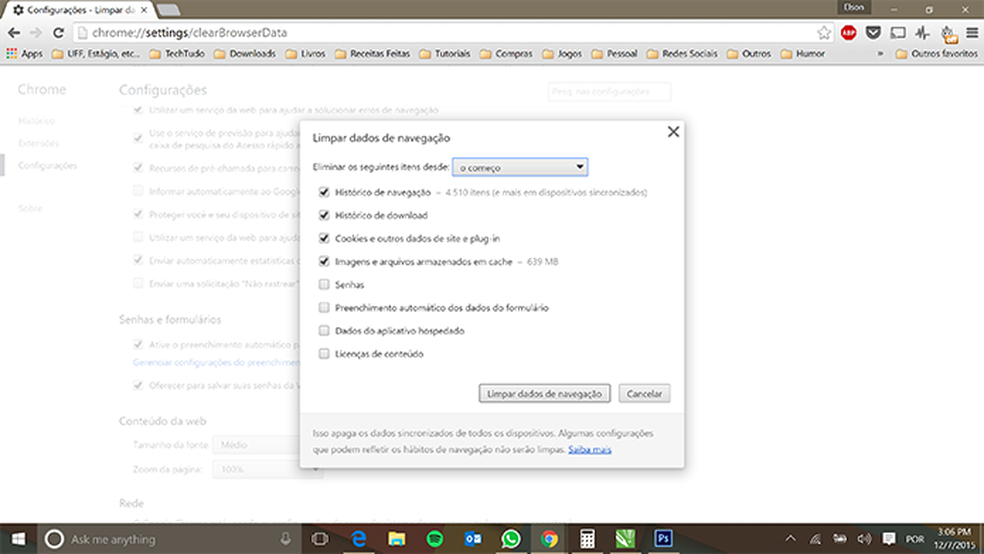Select Configurações in the settings sidebar
984x554 pixels.
point(48,166)
